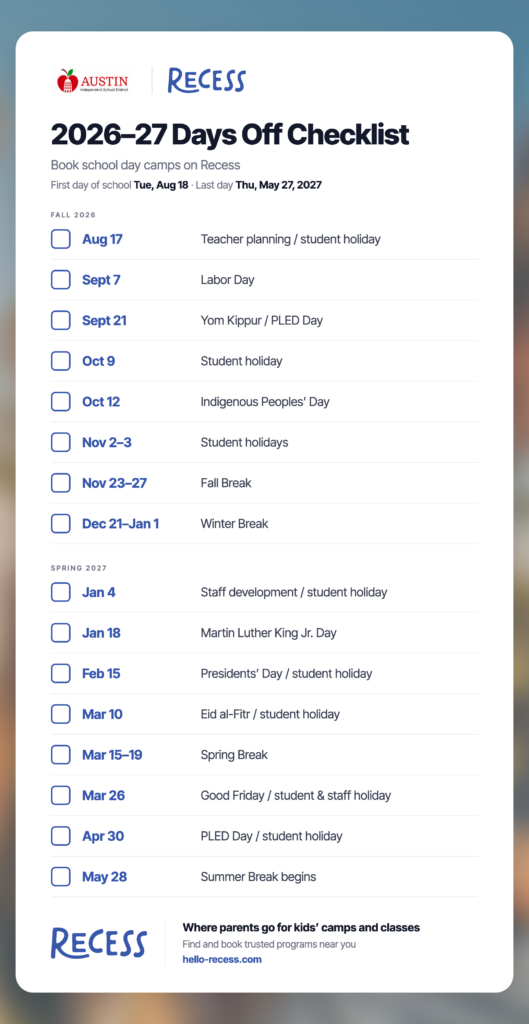
Task: Tick the Nov 23–27 Fall Break checkbox
Action: coord(61,483)
